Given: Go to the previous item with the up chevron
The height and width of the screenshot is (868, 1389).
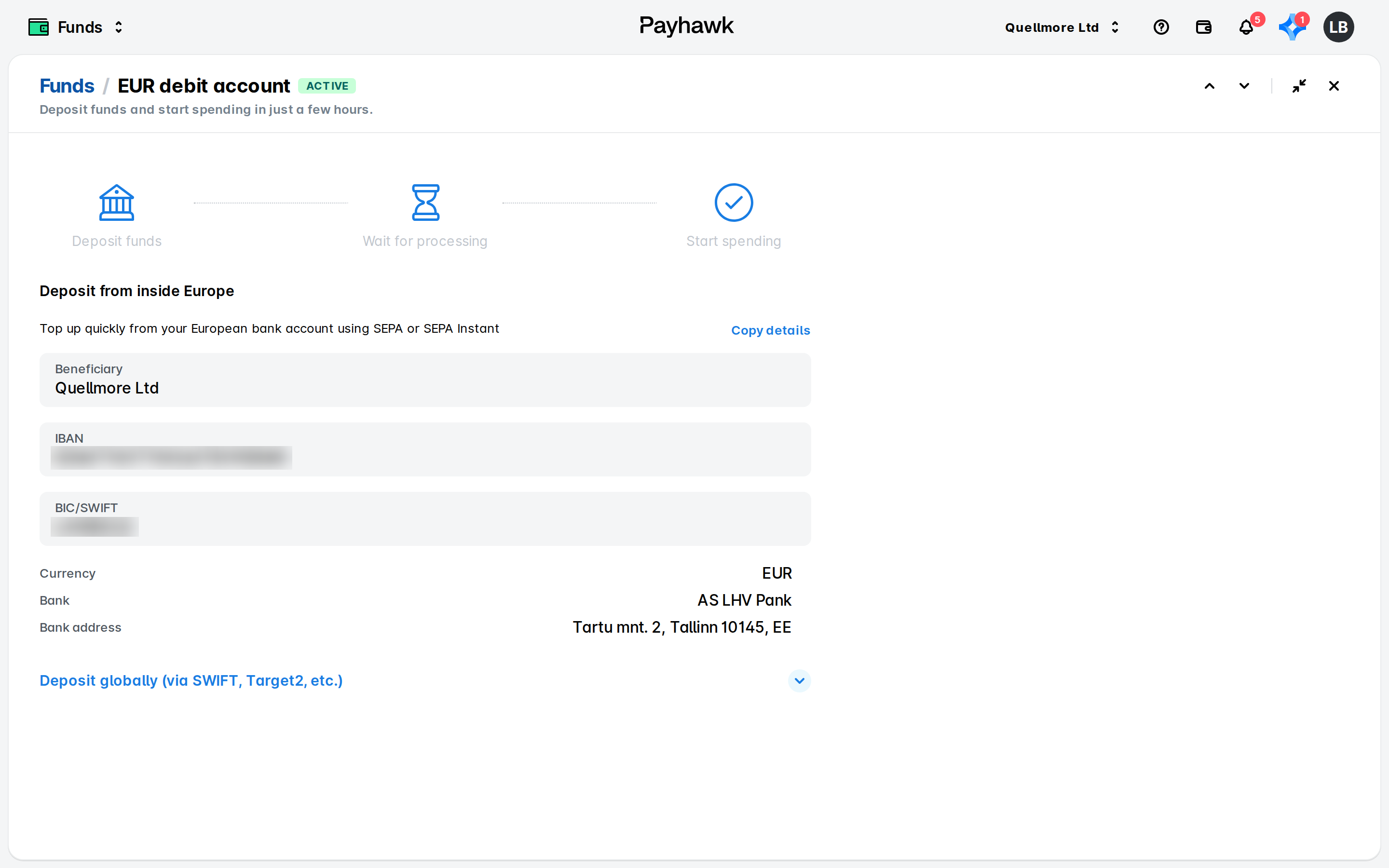Looking at the screenshot, I should click(1210, 86).
